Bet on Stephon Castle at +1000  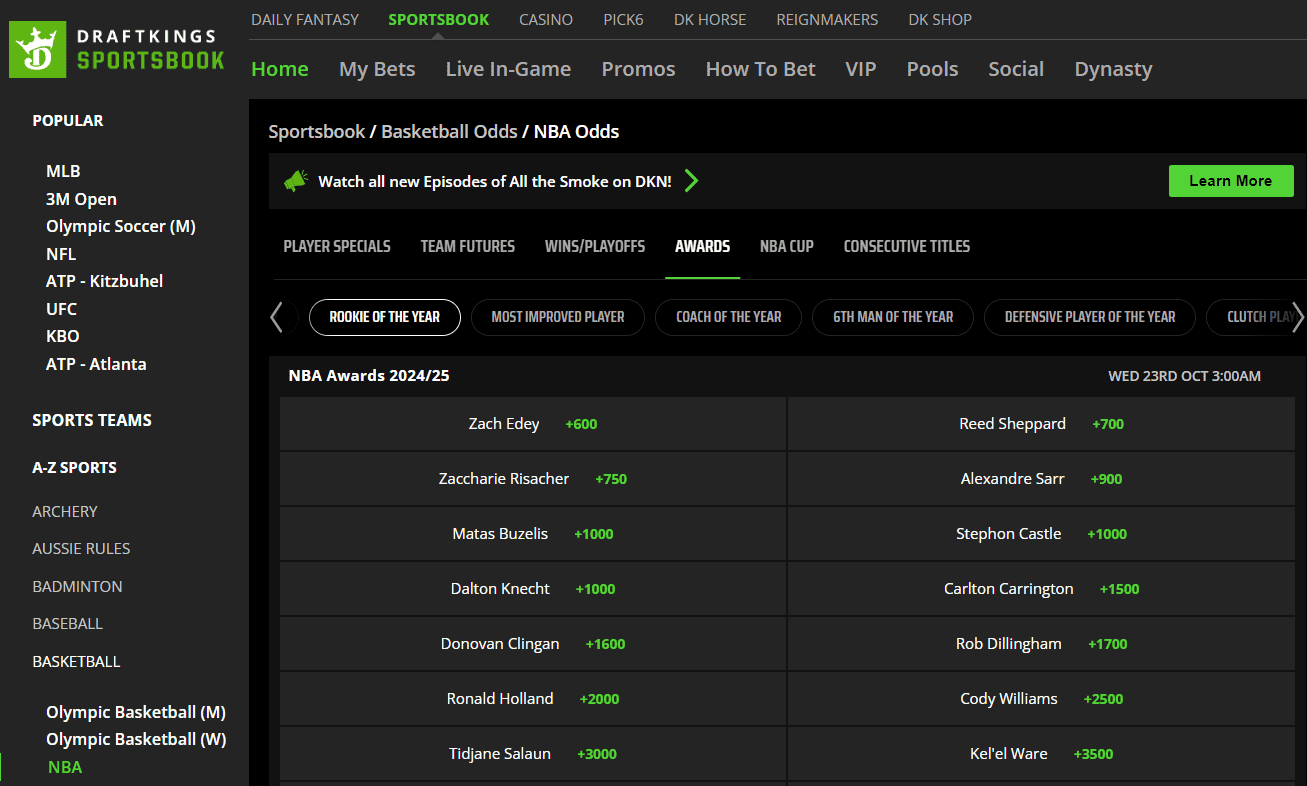click(x=1041, y=534)
